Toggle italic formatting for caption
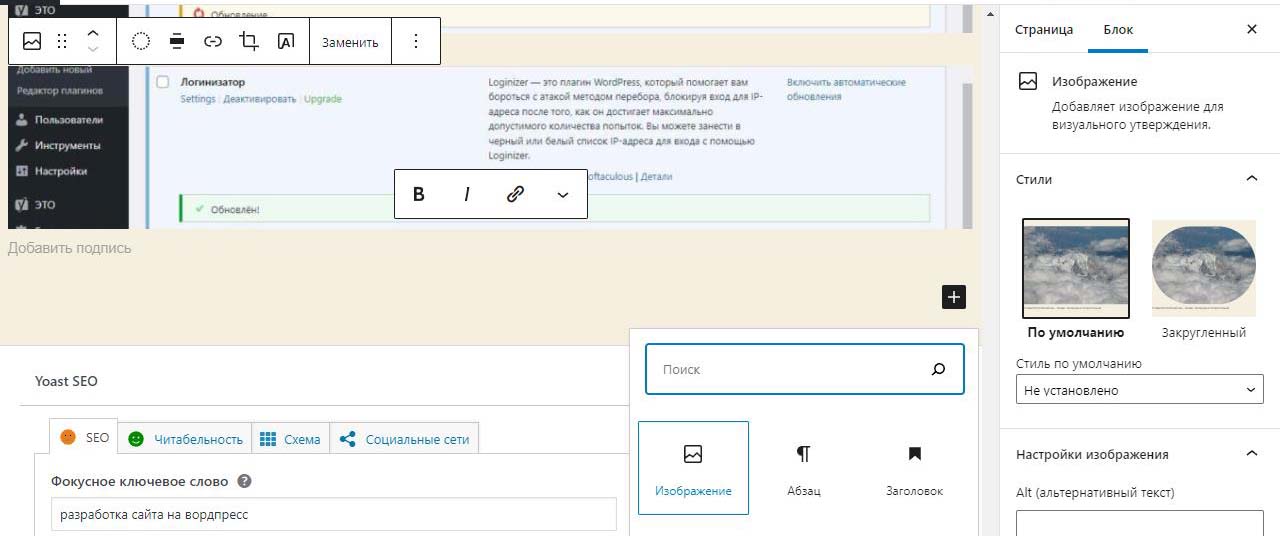Screen dimensions: 1280x536 [466, 194]
